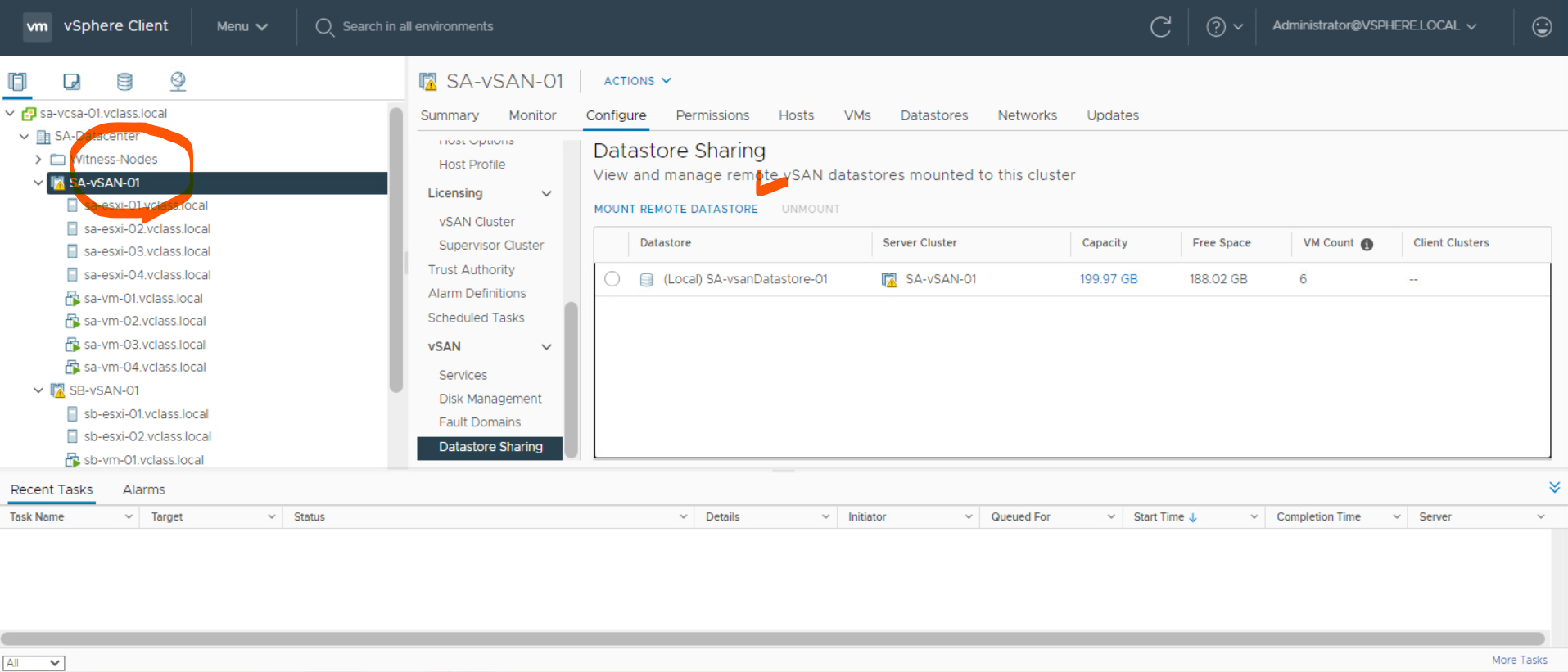This screenshot has height=672, width=1568.
Task: Open the Networking inventory view icon
Action: 178,81
